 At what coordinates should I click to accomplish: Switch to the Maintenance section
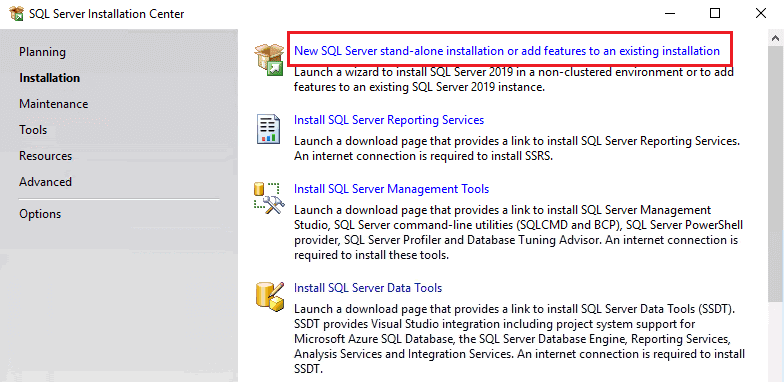[54, 104]
